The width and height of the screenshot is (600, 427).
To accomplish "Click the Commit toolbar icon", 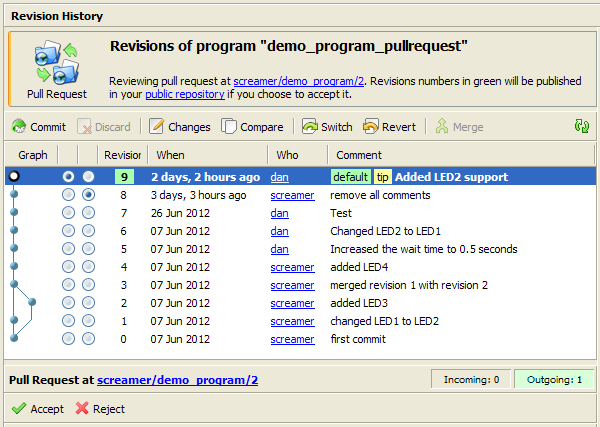I will (x=20, y=127).
